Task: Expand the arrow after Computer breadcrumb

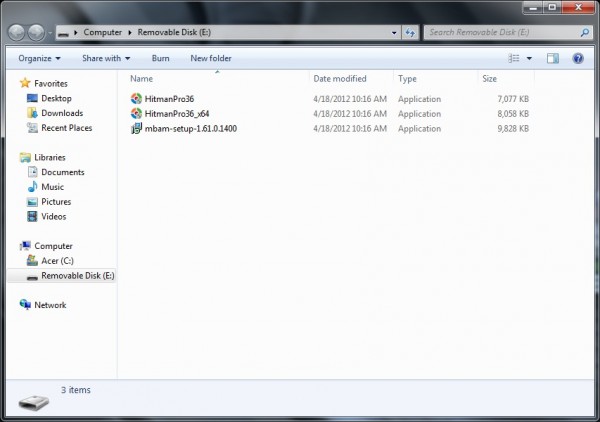Action: 130,33
